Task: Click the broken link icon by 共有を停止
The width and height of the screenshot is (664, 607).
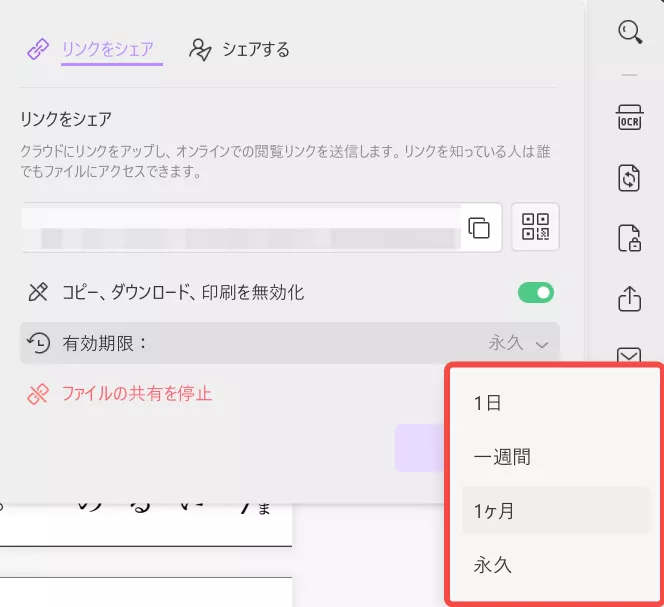Action: (38, 394)
